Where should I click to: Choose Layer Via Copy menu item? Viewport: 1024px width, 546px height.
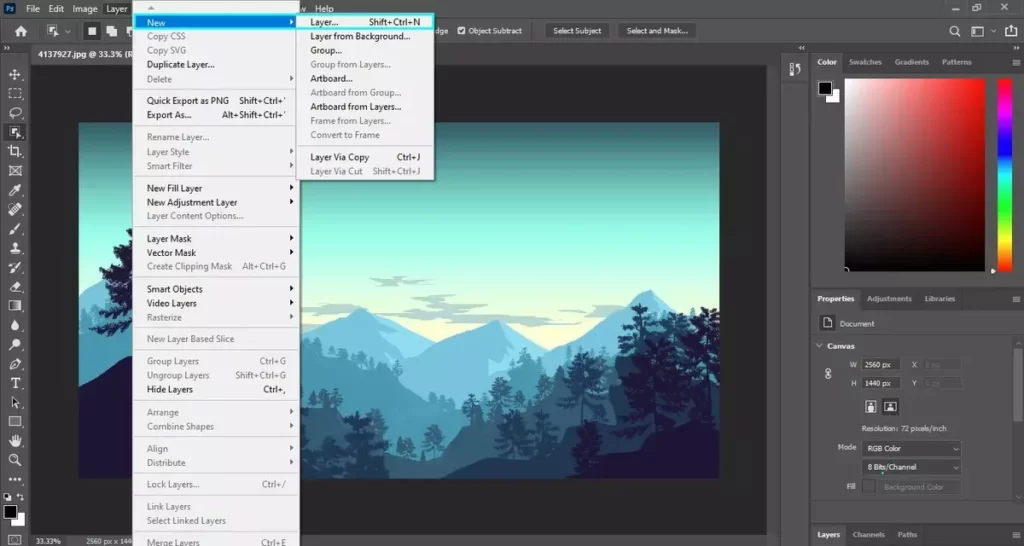click(364, 157)
